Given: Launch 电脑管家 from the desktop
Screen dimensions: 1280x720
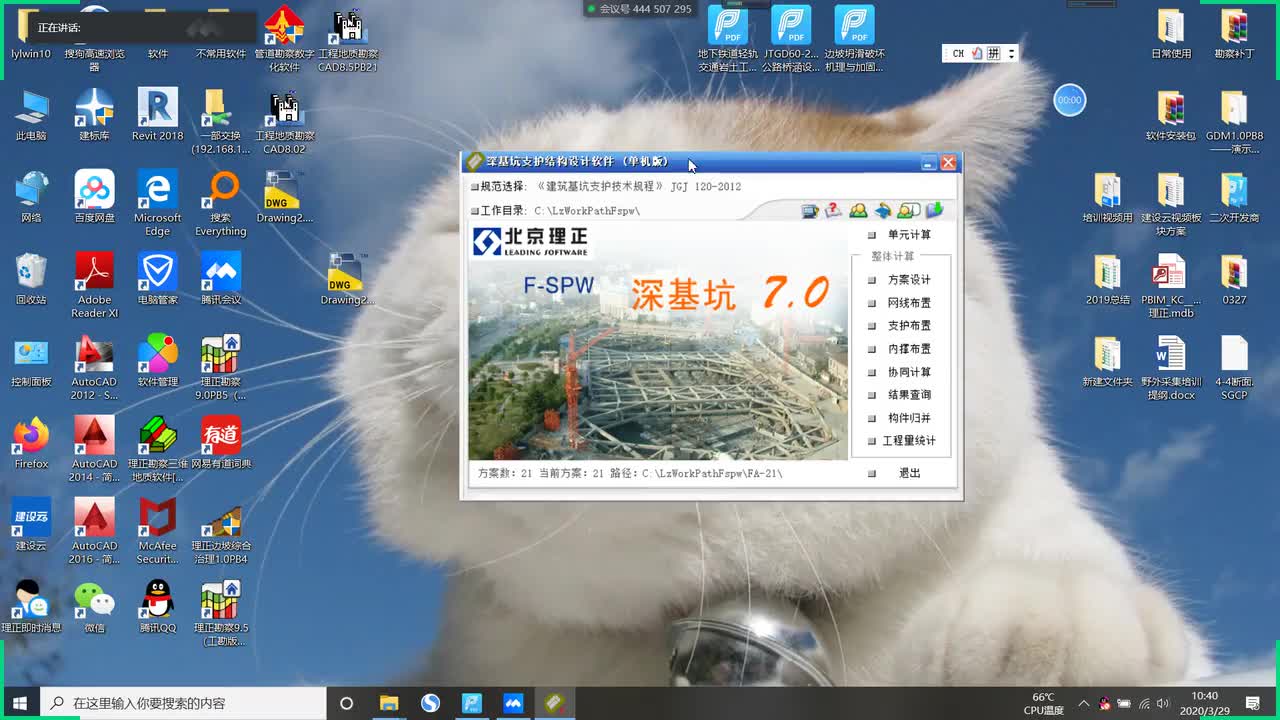Looking at the screenshot, I should [158, 278].
